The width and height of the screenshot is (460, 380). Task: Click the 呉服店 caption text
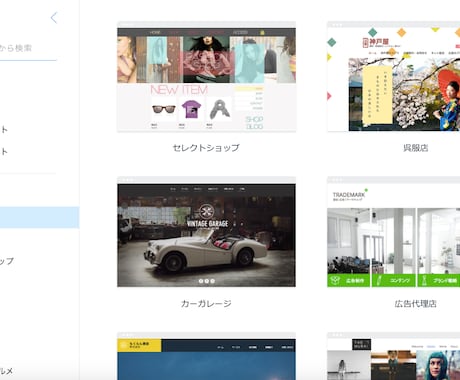point(416,148)
